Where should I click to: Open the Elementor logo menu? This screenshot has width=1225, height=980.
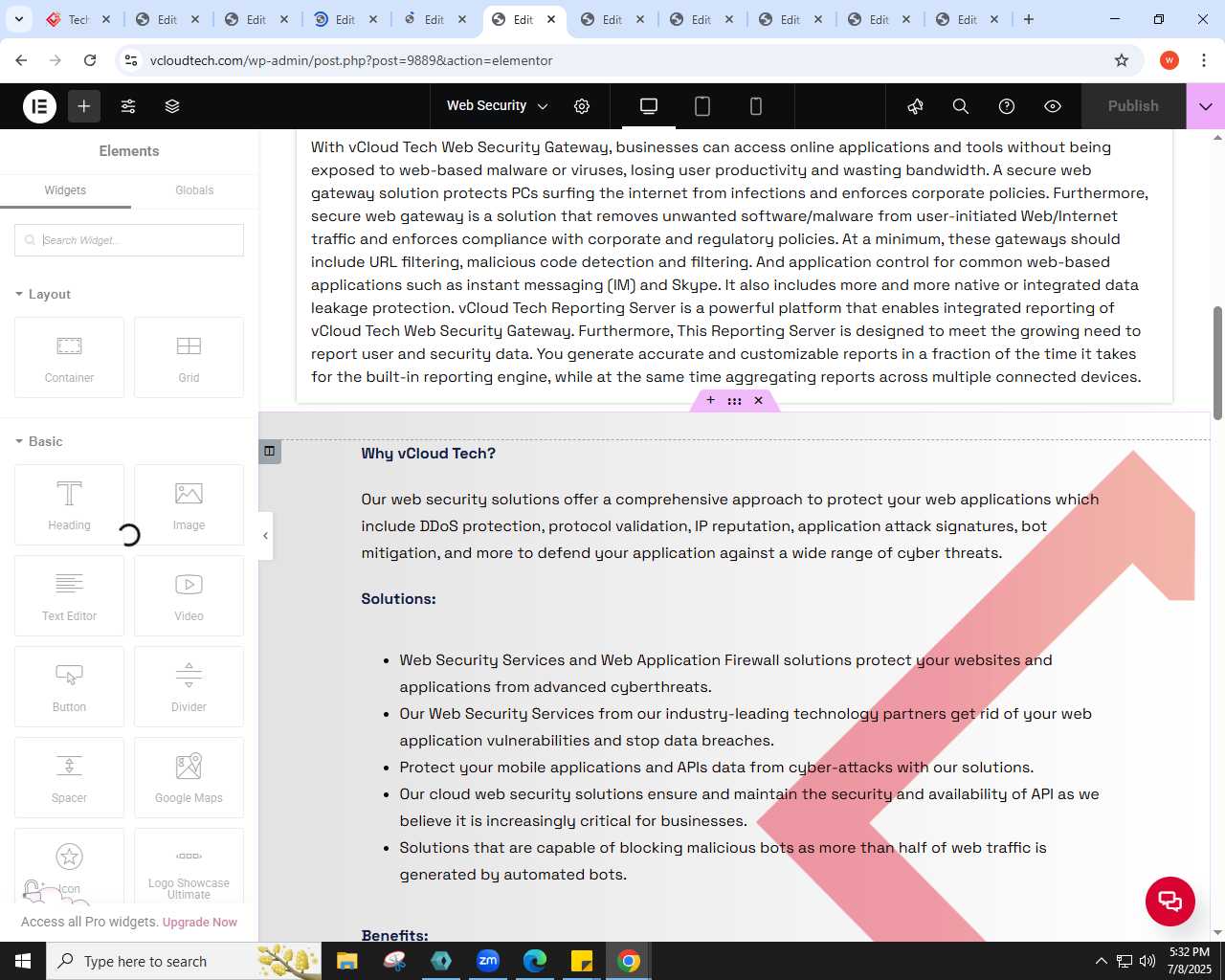point(39,106)
